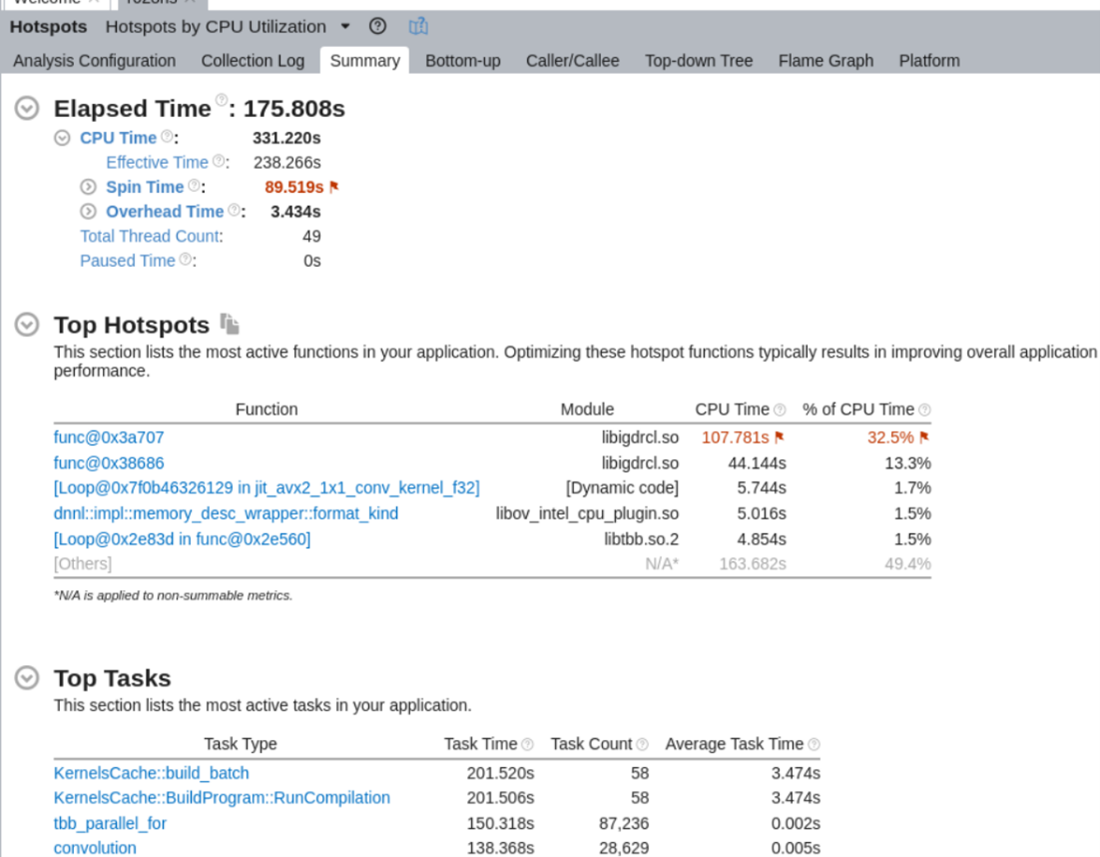Click the help icon on Average Task Time header

pos(814,744)
